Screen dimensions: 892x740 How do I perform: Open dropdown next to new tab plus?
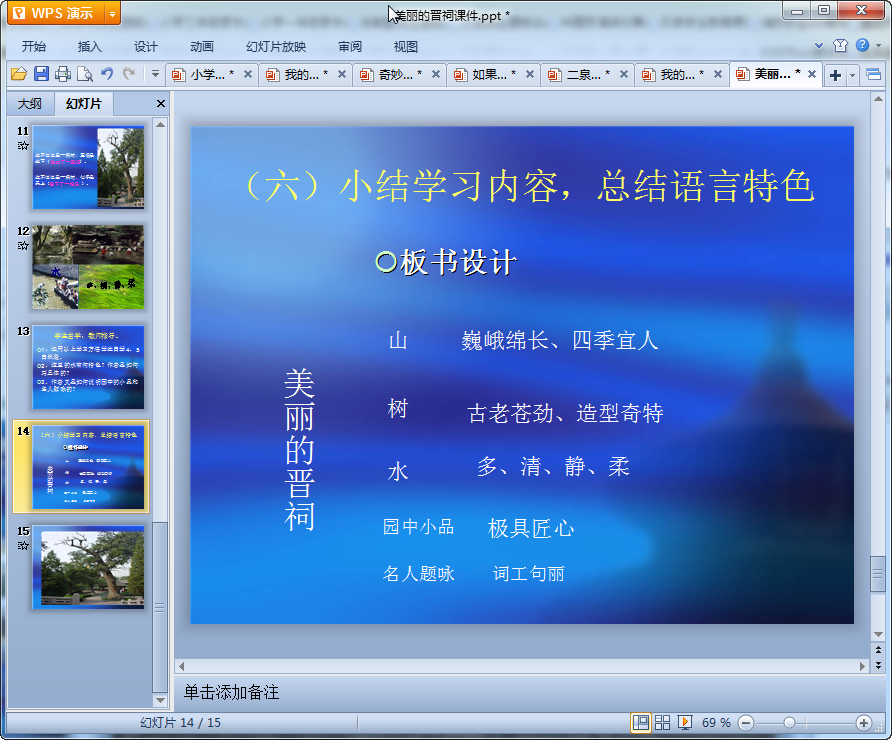852,75
